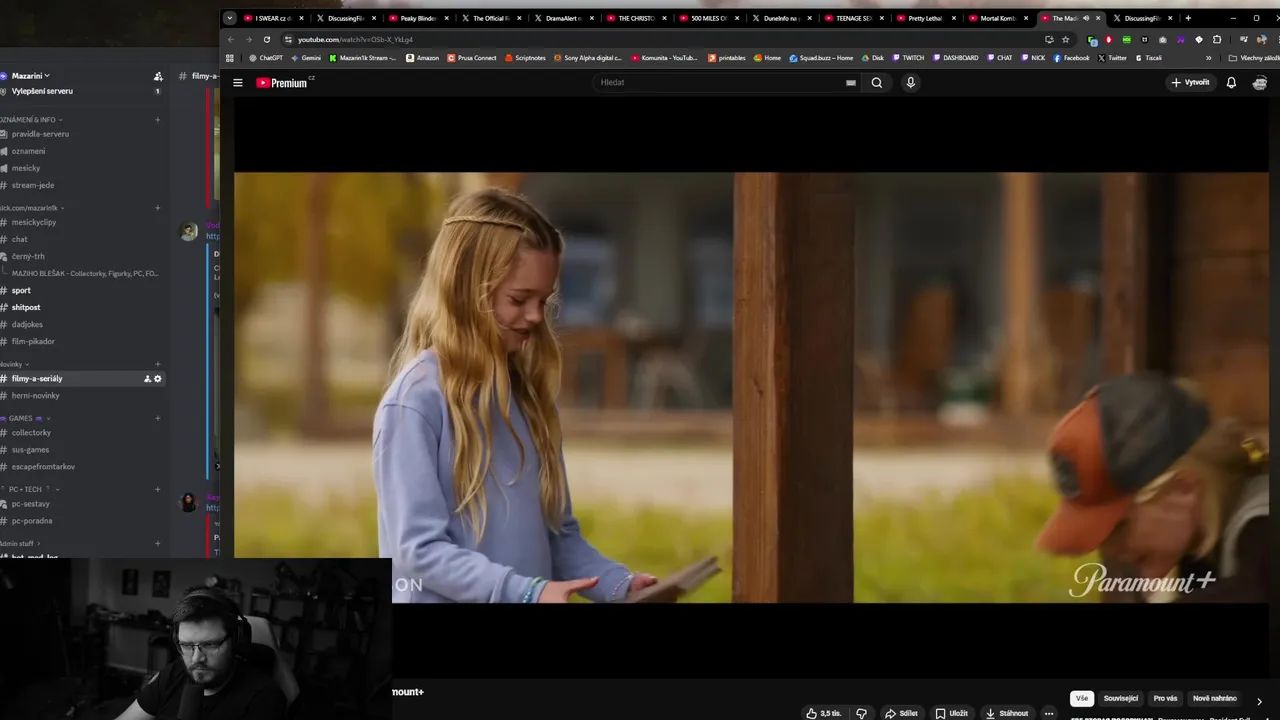Viewport: 1280px width, 720px height.
Task: Dislike the video with thumbs down
Action: click(x=861, y=713)
